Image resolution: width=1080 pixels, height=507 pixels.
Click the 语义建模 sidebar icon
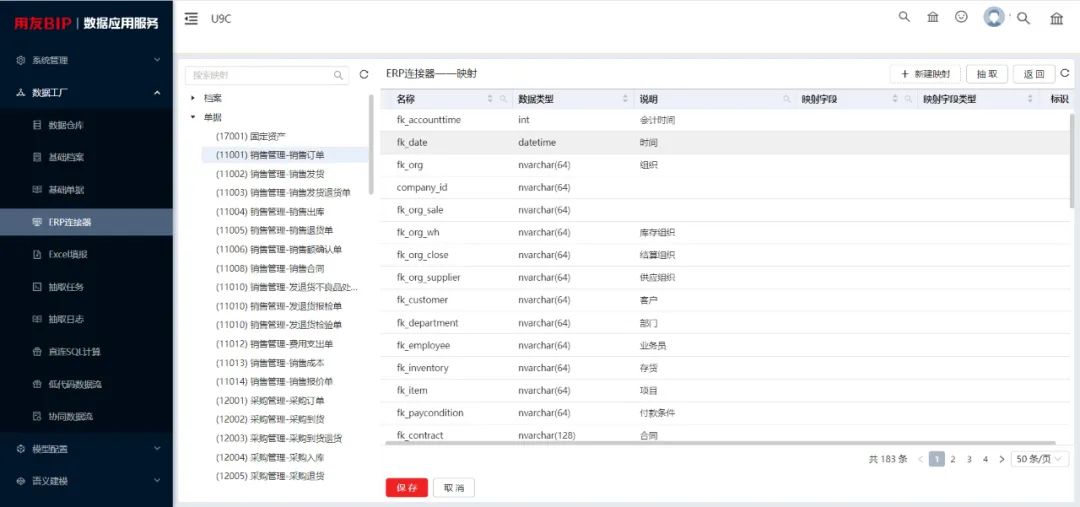[21, 481]
